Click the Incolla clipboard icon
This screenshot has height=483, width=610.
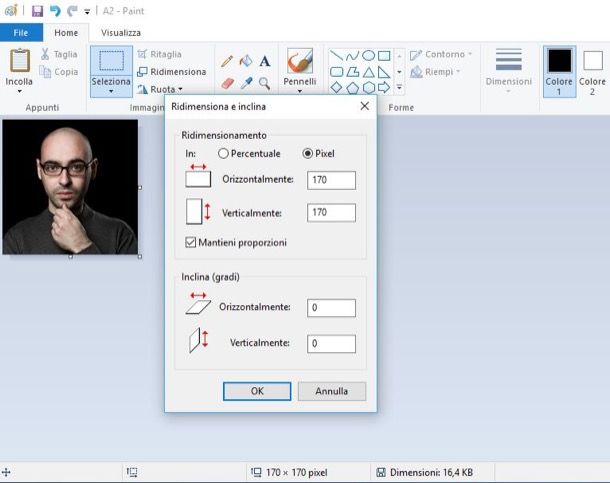(x=19, y=61)
